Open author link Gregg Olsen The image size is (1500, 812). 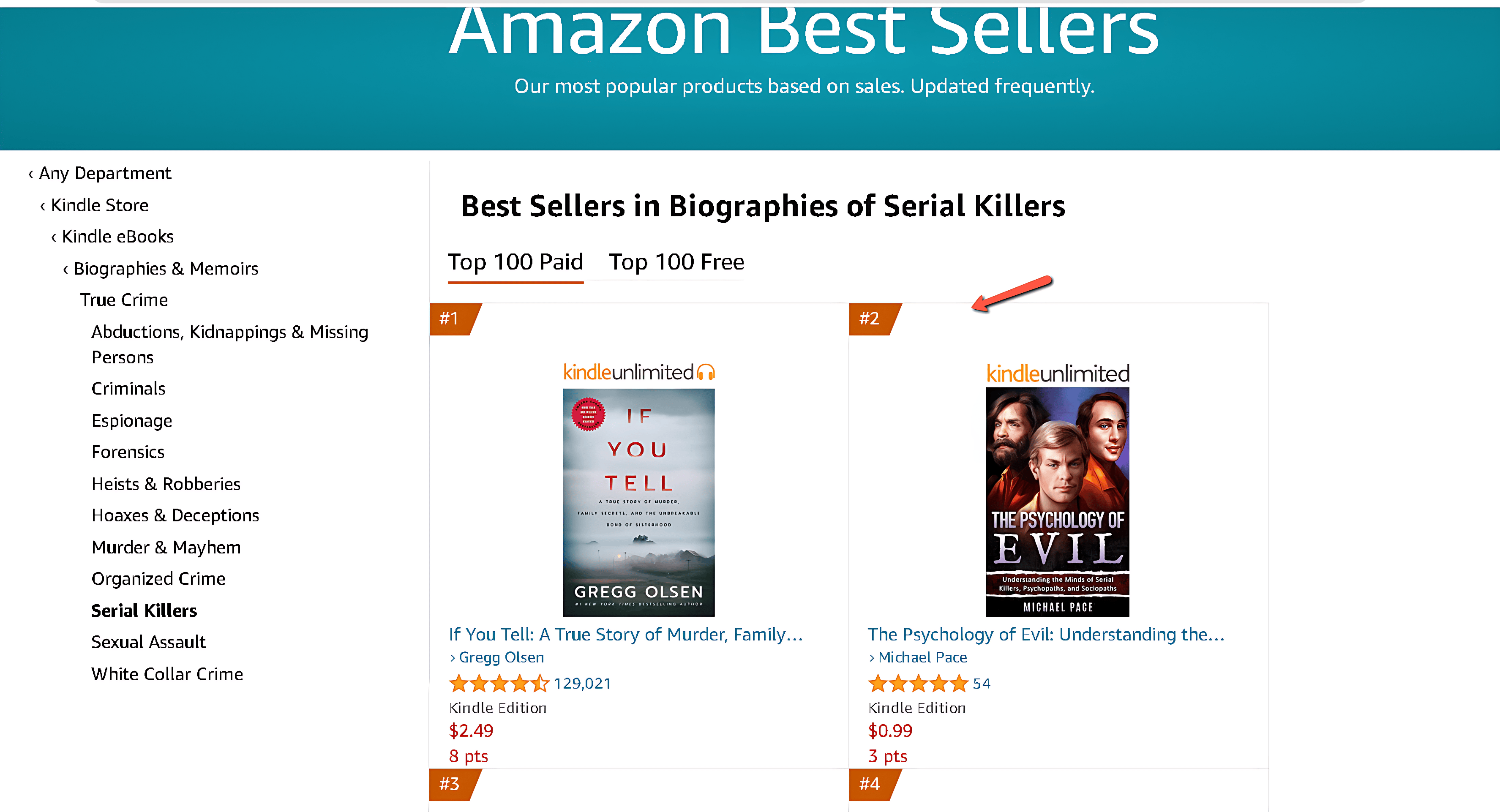(x=502, y=657)
